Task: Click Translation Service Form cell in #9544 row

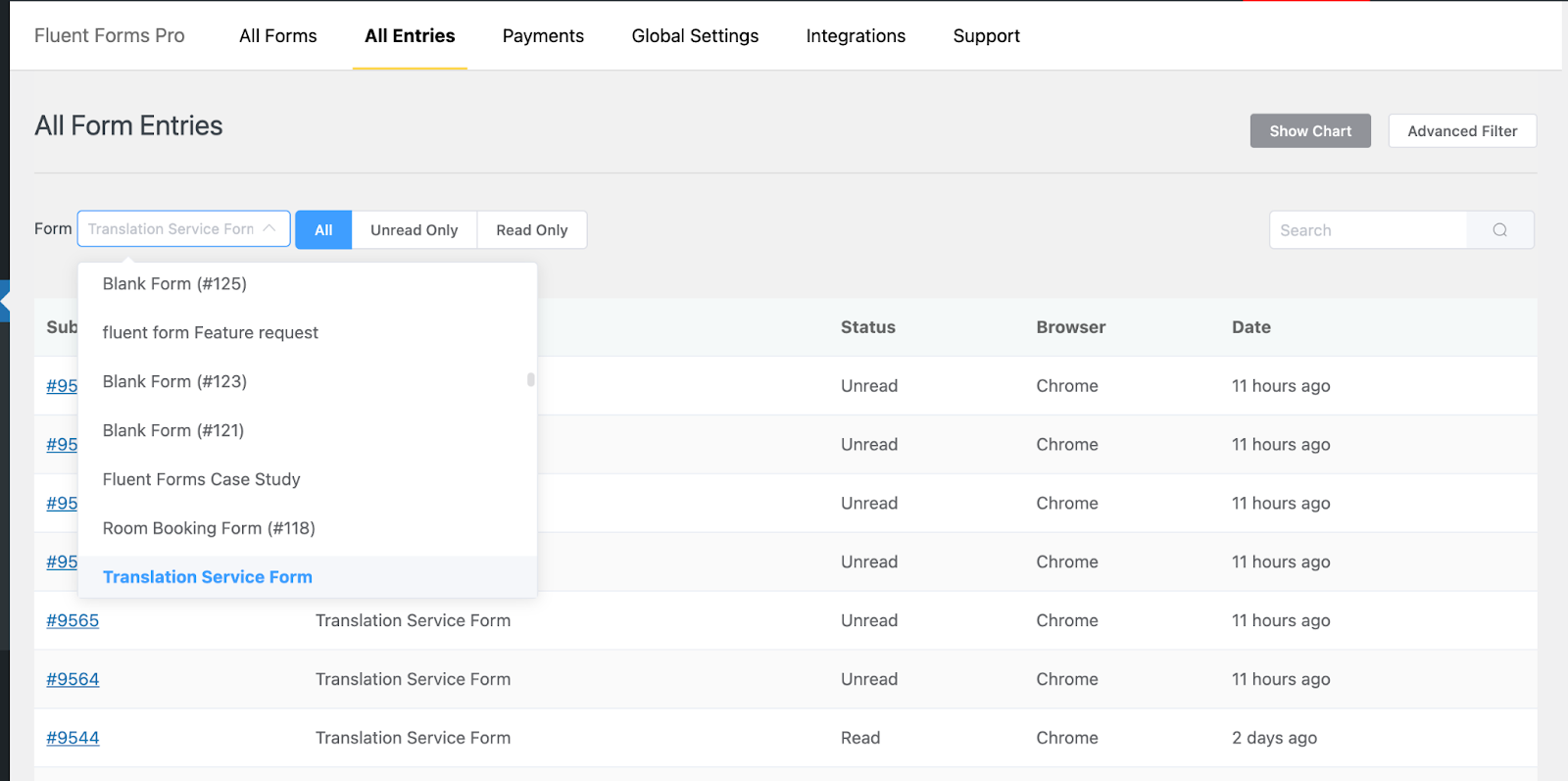Action: click(x=413, y=738)
